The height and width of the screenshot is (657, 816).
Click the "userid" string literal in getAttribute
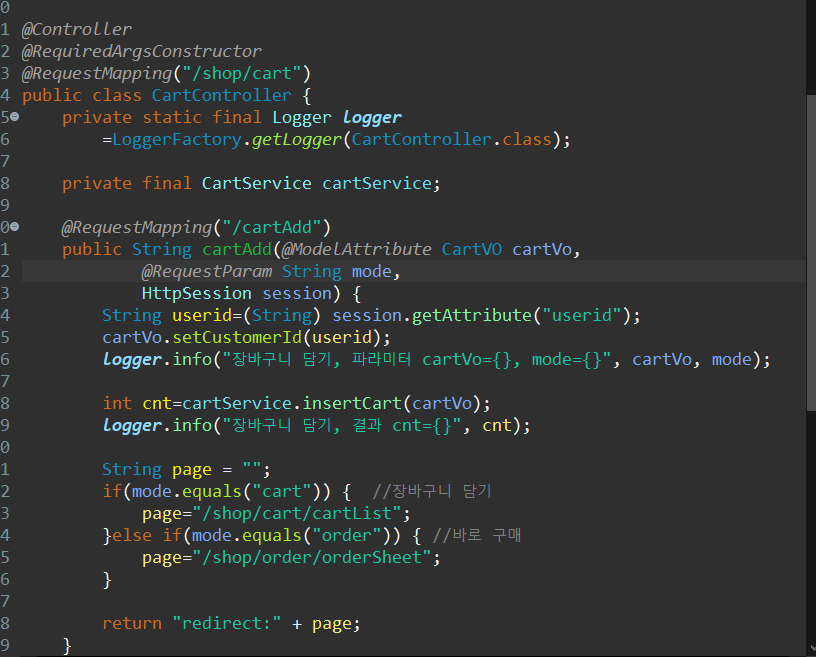coord(581,315)
